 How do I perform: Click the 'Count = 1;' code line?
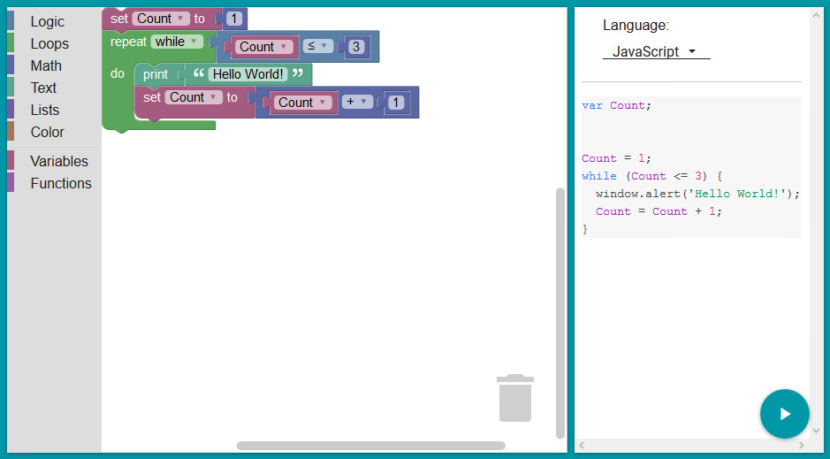point(616,158)
